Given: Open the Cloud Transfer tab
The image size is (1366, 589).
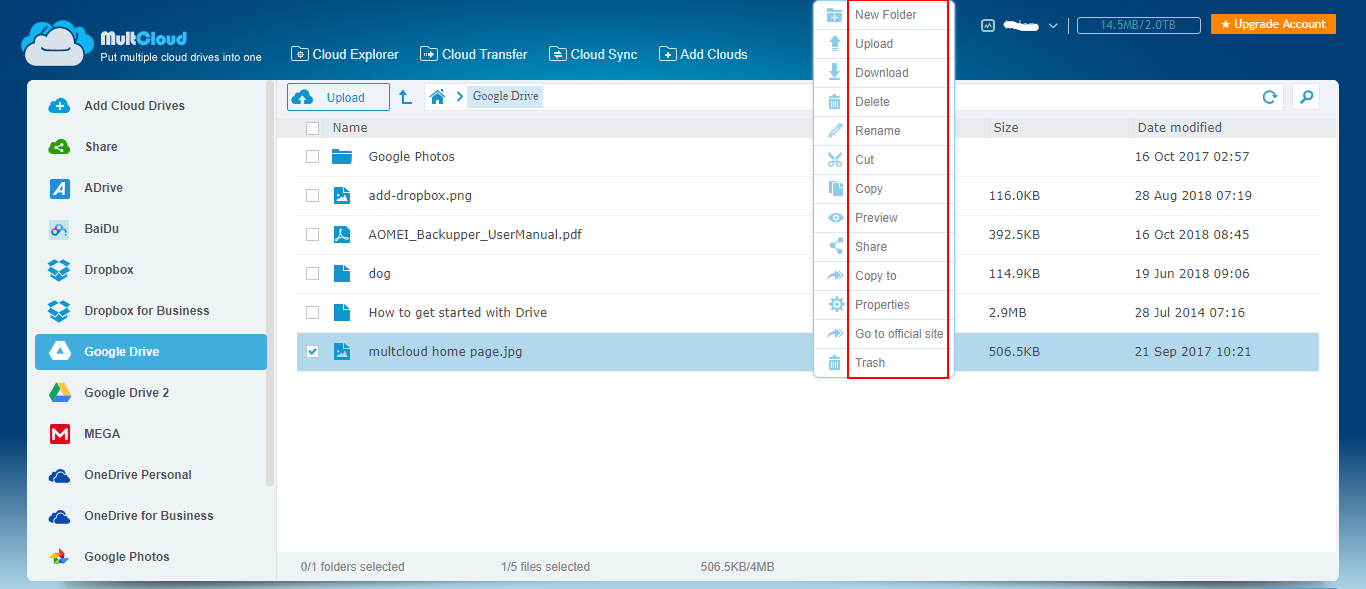Looking at the screenshot, I should [x=474, y=55].
